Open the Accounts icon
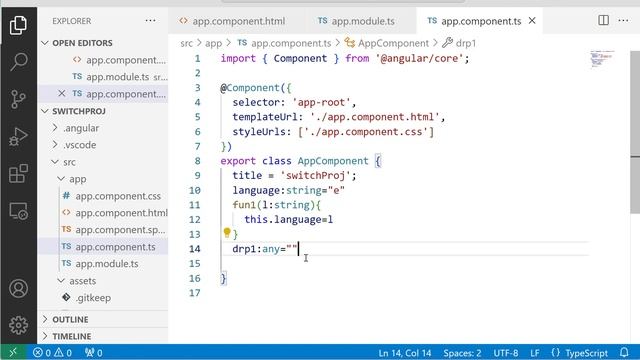The width and height of the screenshot is (640, 360). click(18, 288)
